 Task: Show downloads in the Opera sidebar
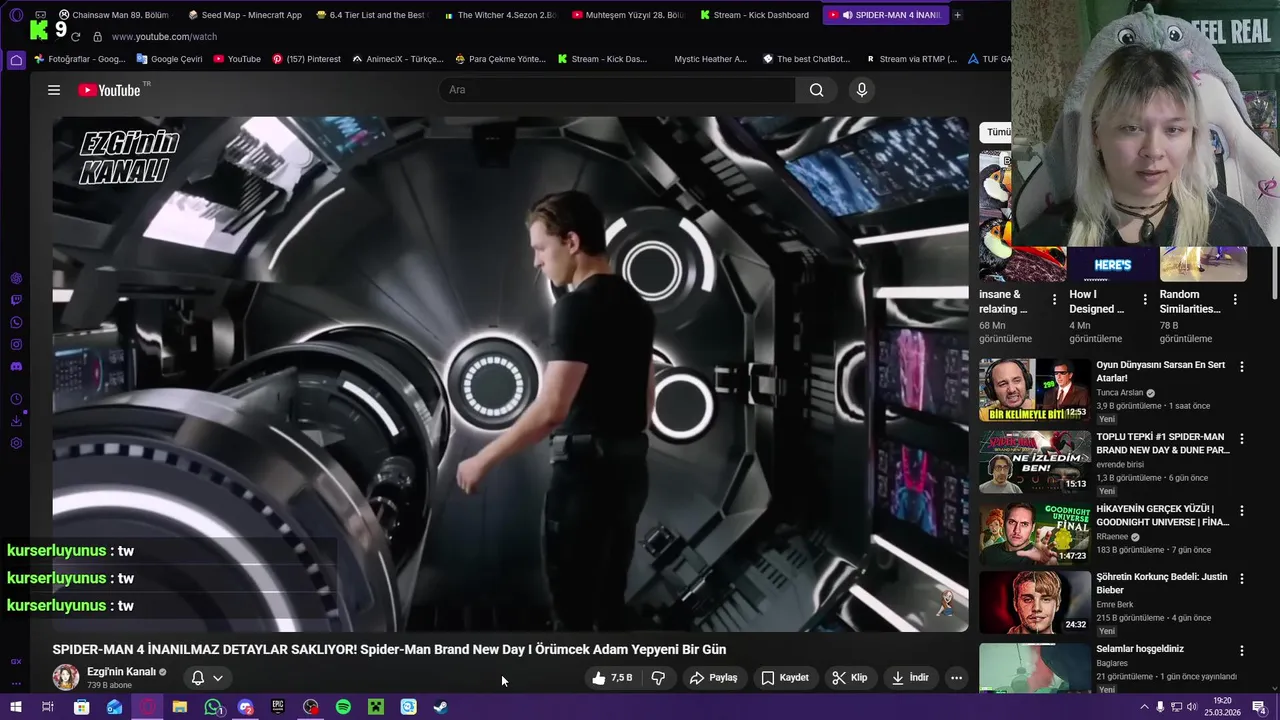pyautogui.click(x=16, y=421)
